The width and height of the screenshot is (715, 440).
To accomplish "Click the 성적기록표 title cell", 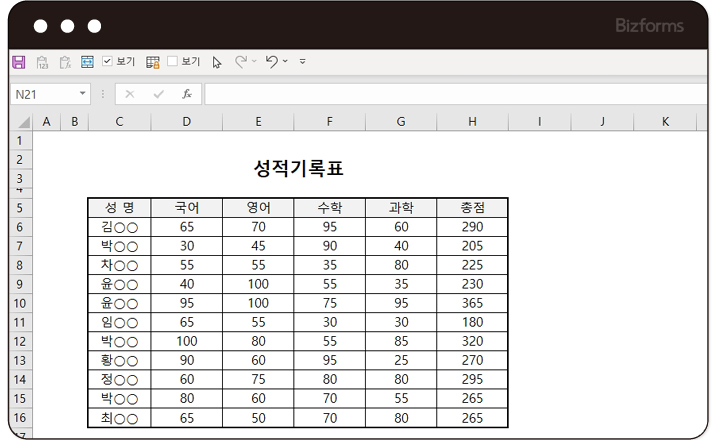I will point(298,168).
